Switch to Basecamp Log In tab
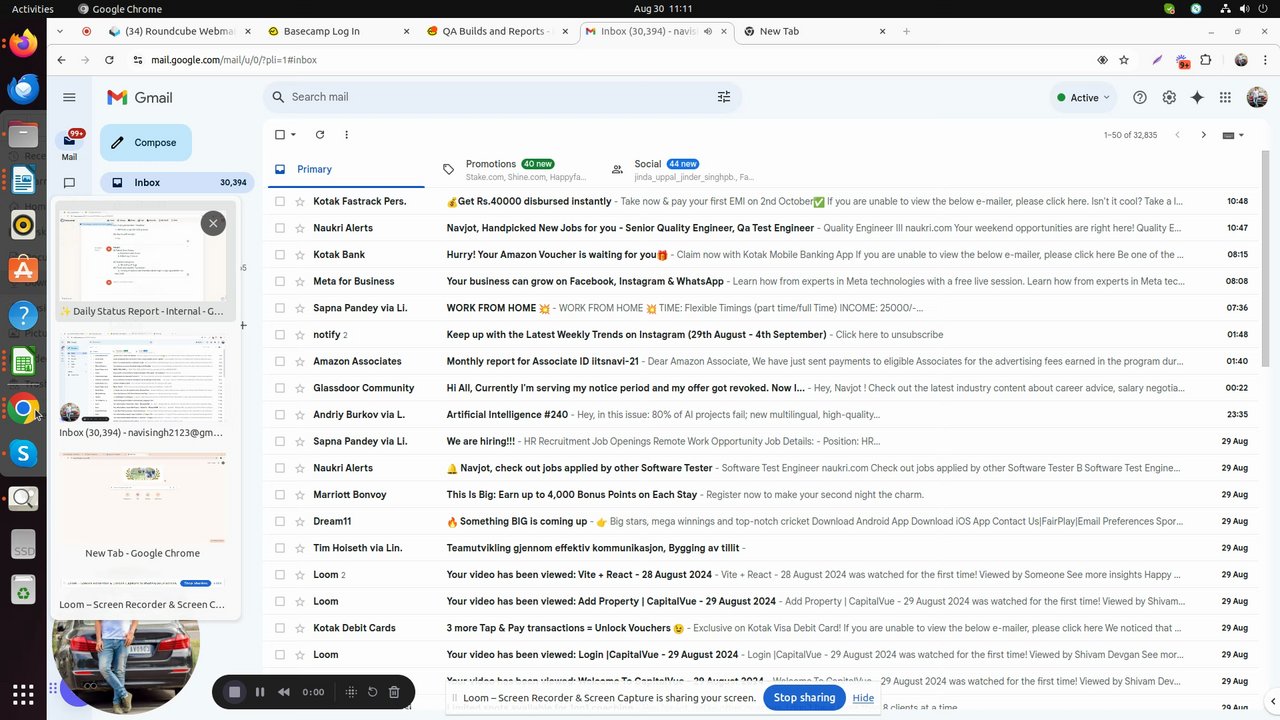The height and width of the screenshot is (720, 1280). click(339, 31)
